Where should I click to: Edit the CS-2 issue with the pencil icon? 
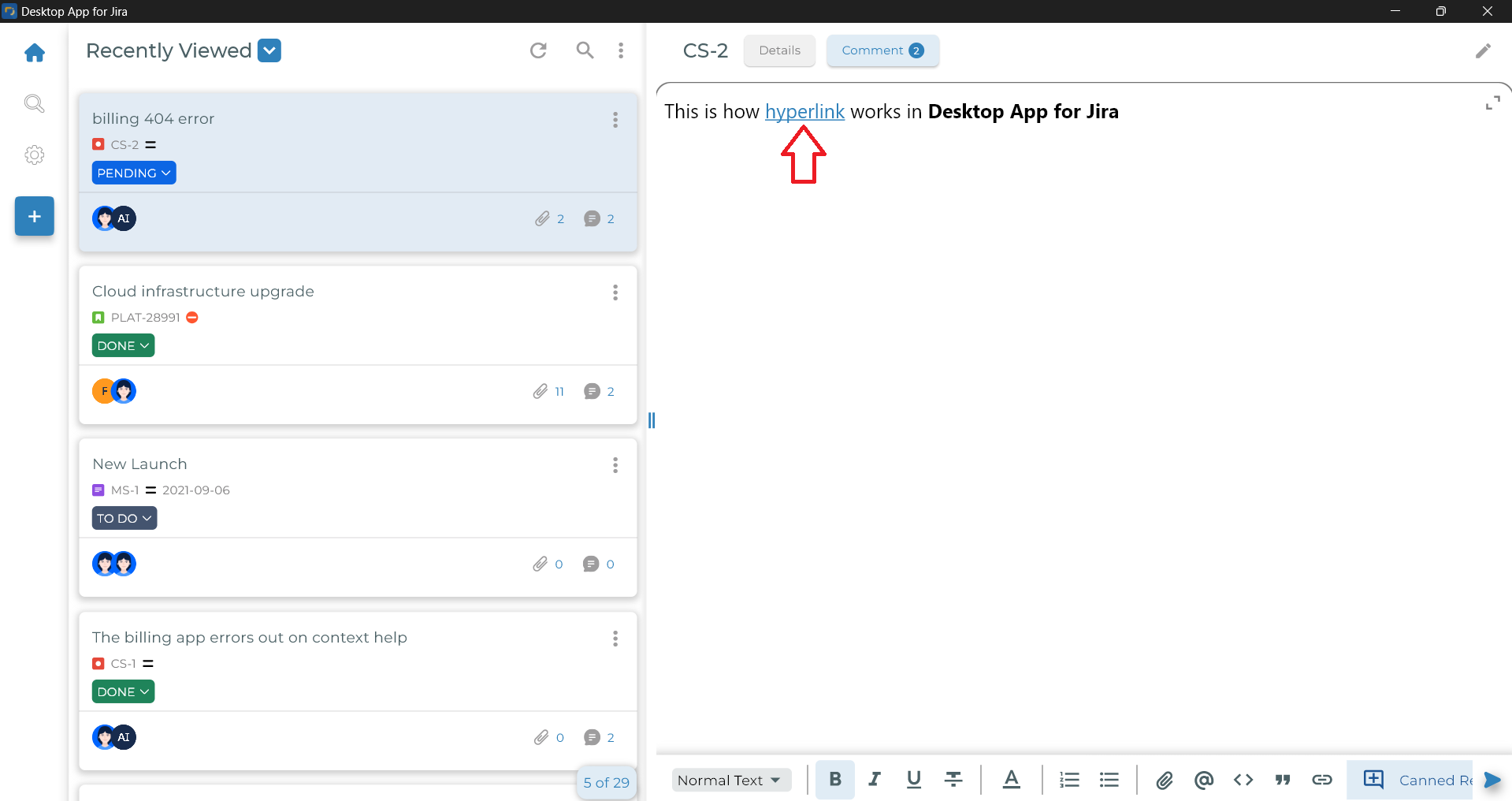tap(1484, 50)
